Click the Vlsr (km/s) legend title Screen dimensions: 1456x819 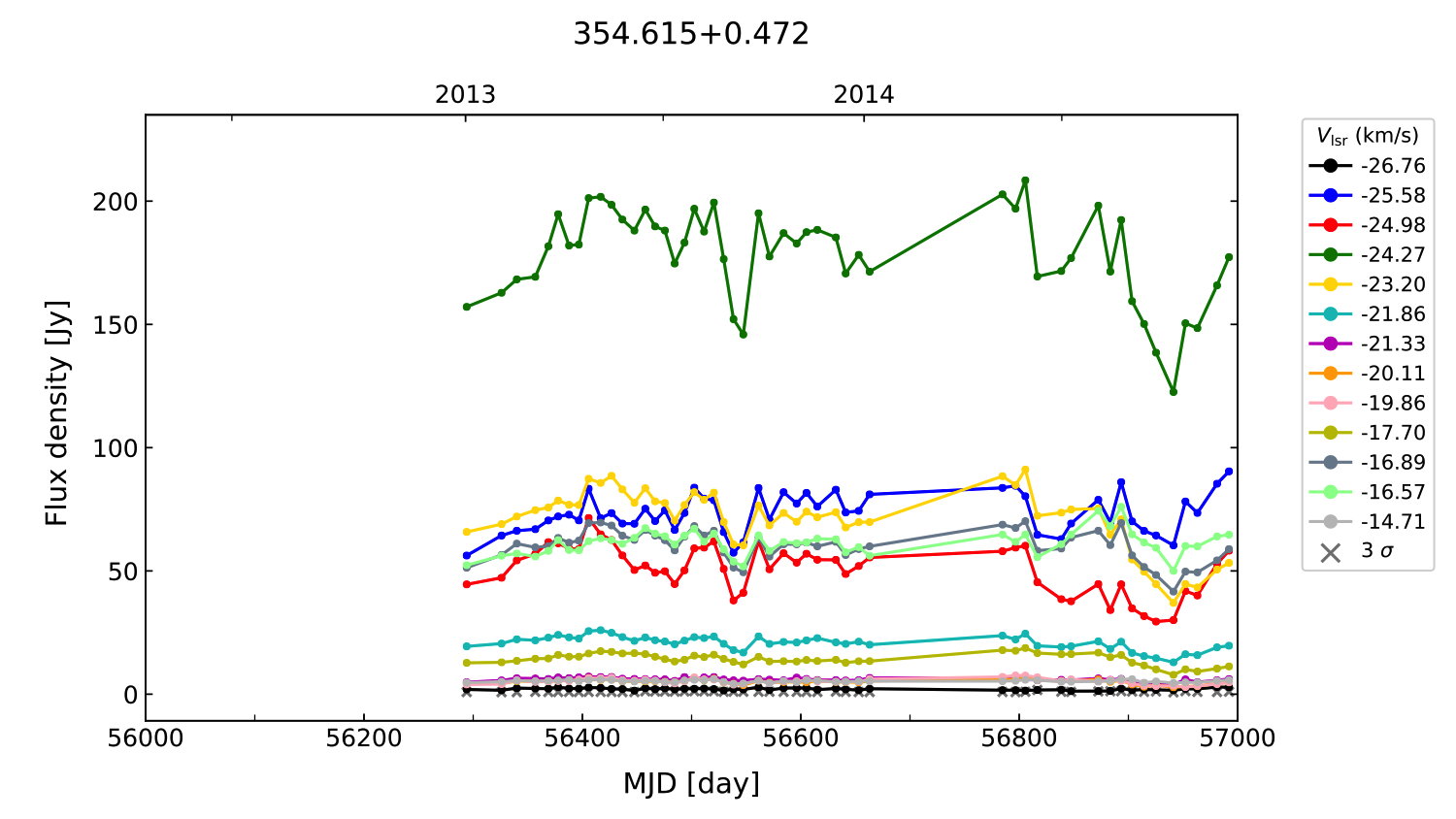[x=1367, y=136]
